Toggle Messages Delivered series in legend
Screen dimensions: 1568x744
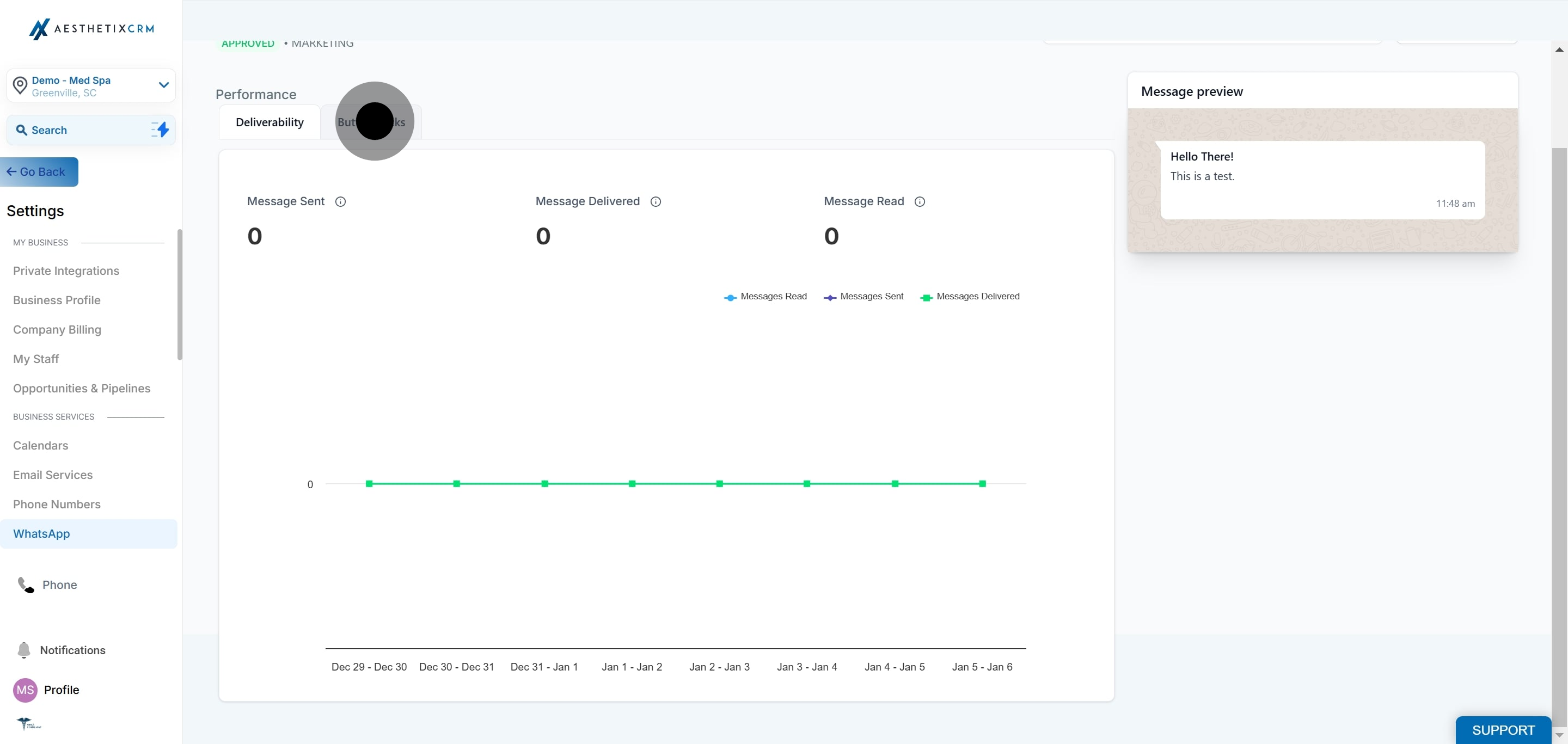[x=970, y=296]
